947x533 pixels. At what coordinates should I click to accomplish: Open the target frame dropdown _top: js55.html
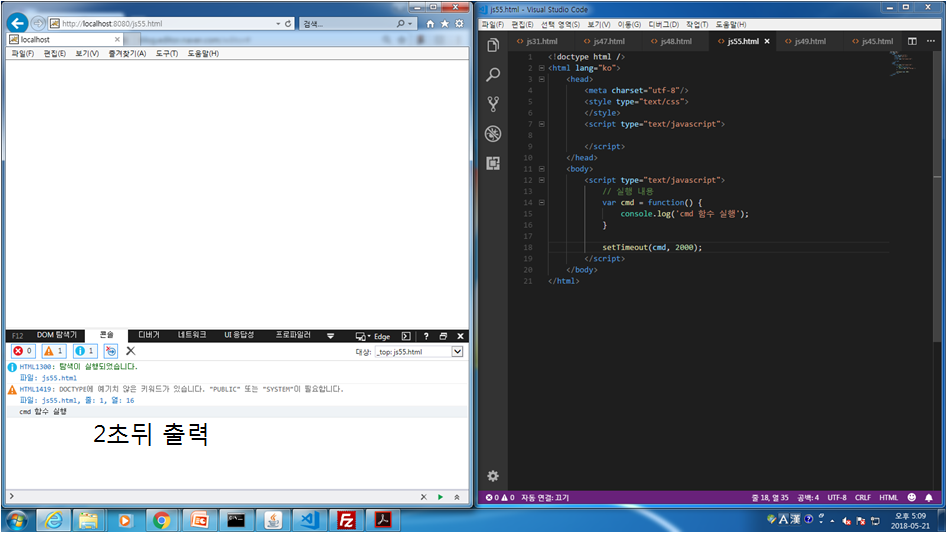click(x=419, y=351)
